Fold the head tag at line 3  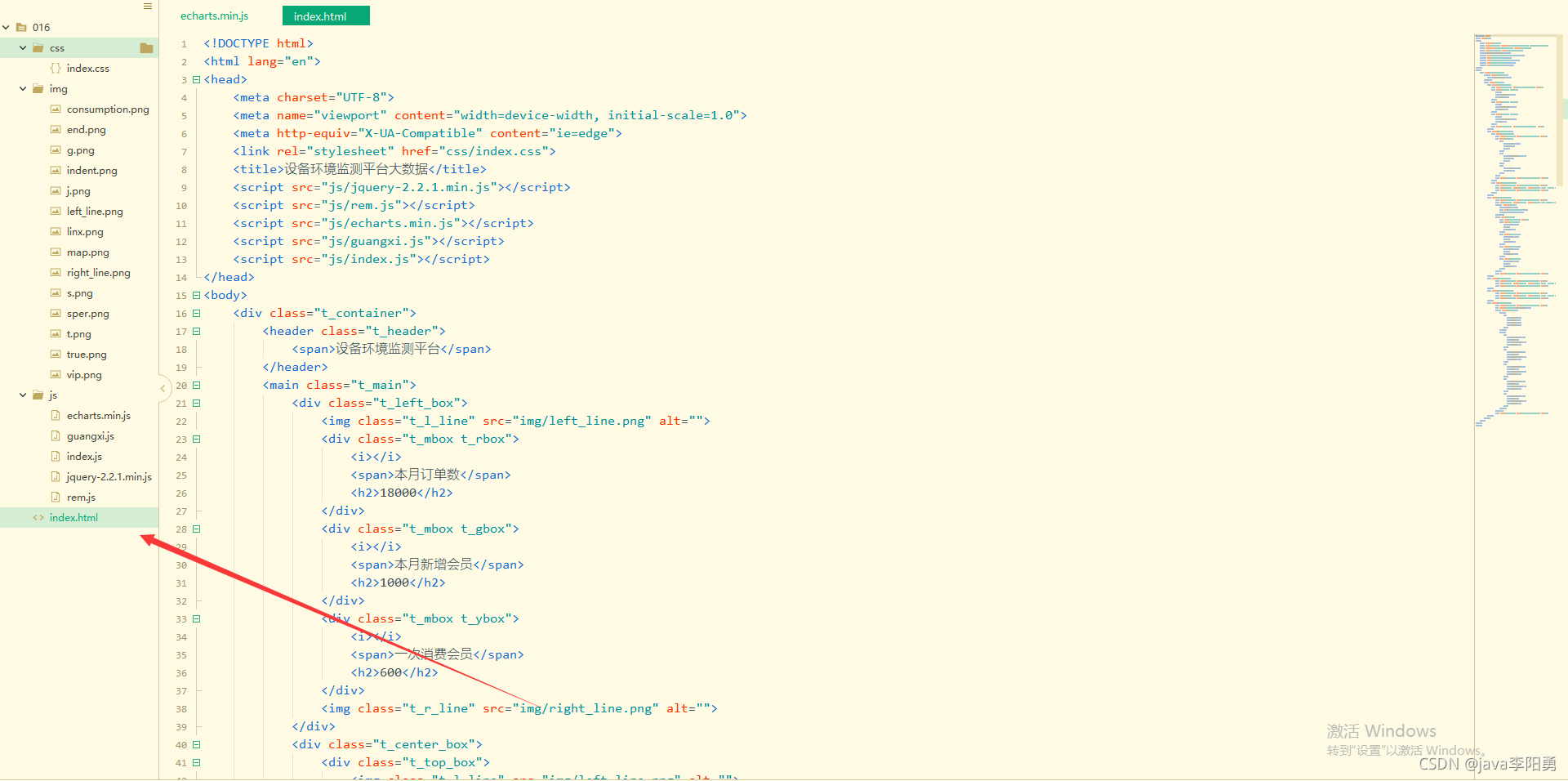click(196, 79)
